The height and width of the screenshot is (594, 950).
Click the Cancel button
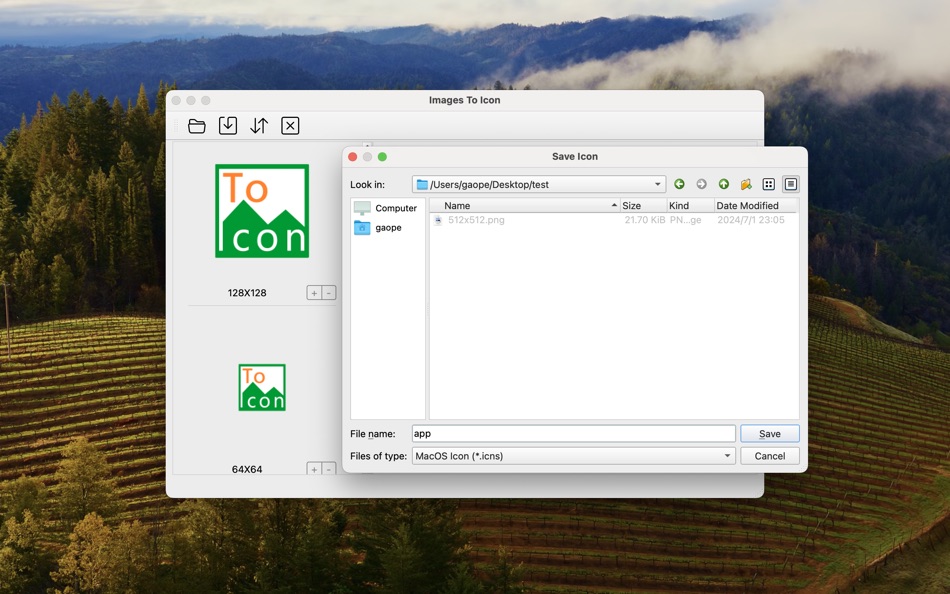click(769, 455)
